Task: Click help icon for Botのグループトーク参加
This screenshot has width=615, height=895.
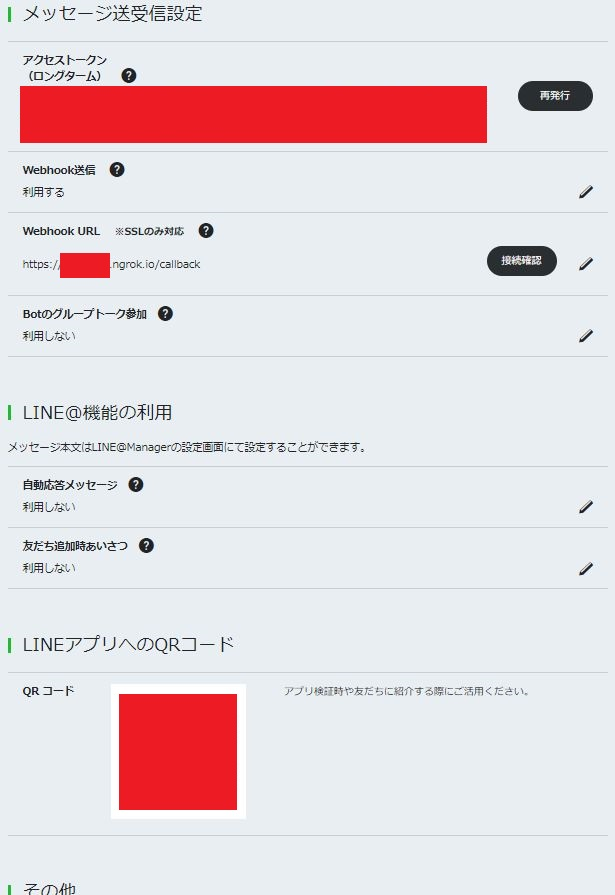Action: 165,313
